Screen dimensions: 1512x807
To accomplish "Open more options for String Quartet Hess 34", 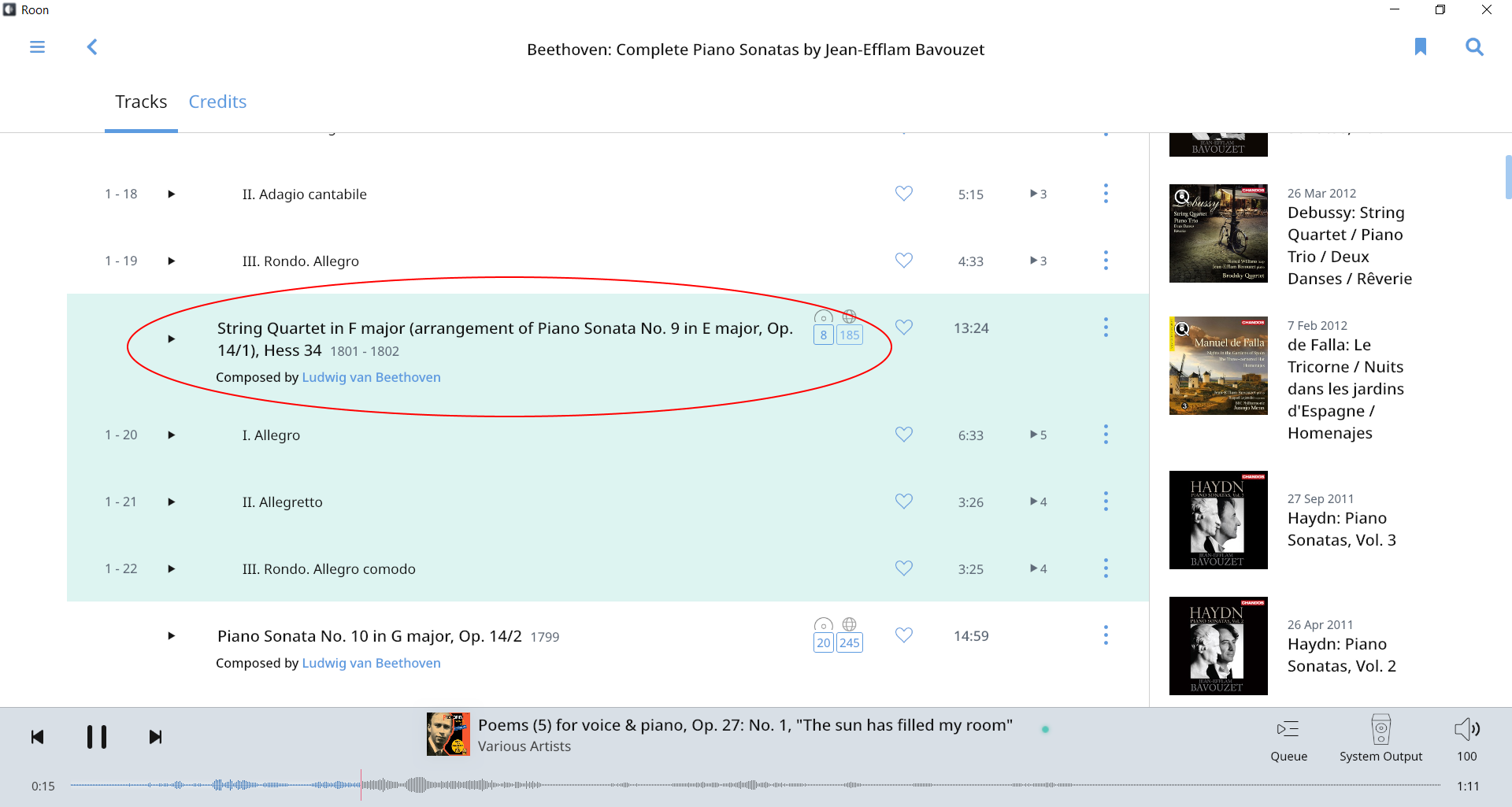I will (x=1106, y=328).
